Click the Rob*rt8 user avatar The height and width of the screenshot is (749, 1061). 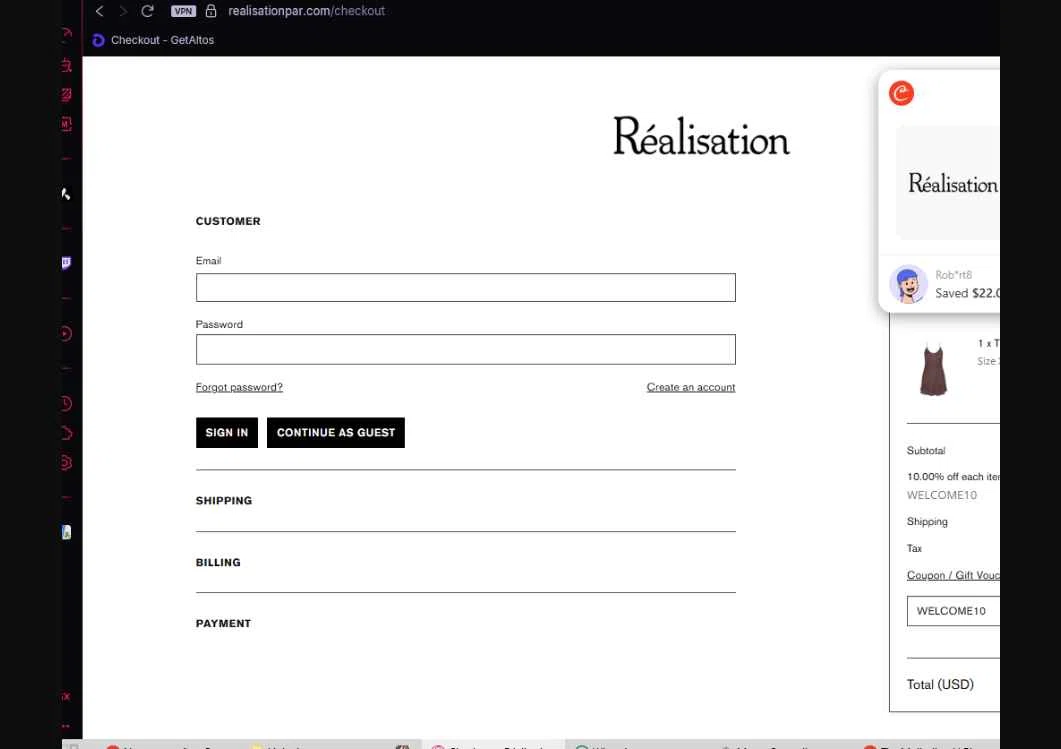[x=908, y=284]
